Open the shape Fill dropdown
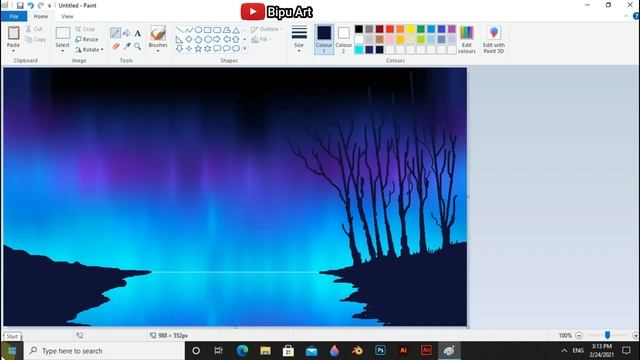The height and width of the screenshot is (360, 640). click(261, 39)
